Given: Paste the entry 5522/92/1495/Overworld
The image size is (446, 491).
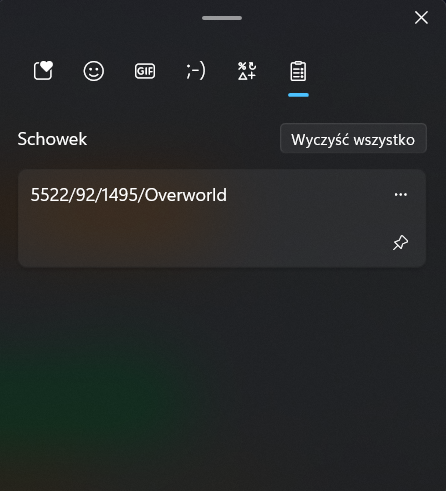Looking at the screenshot, I should click(222, 218).
